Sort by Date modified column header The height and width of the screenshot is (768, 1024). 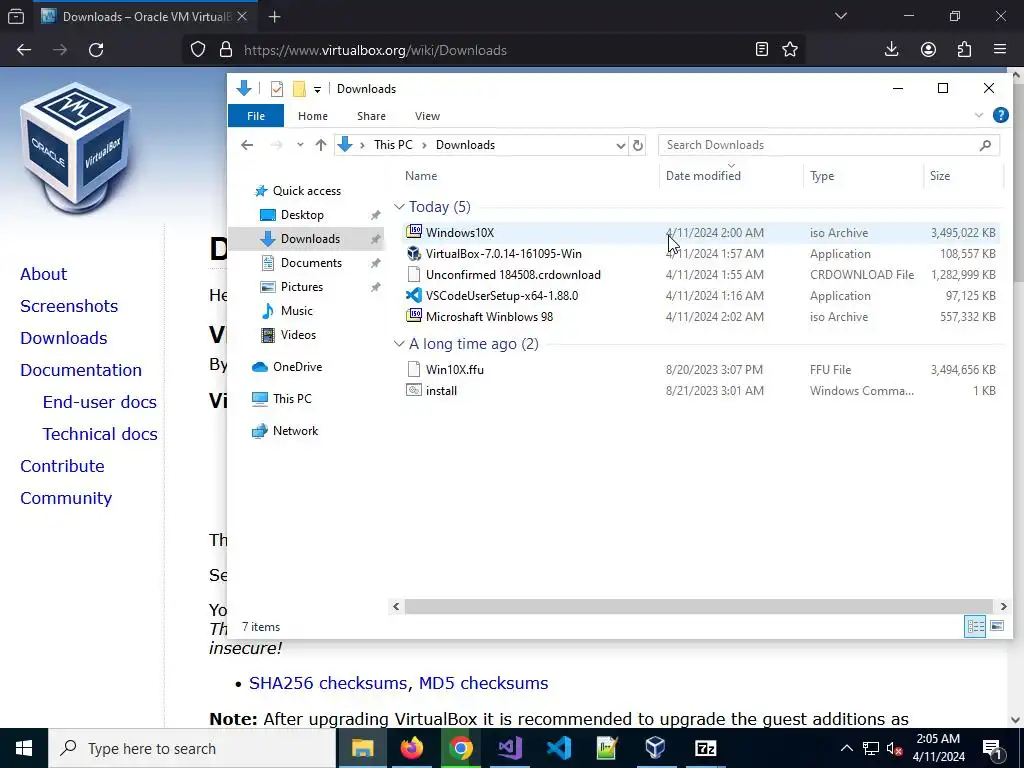703,176
